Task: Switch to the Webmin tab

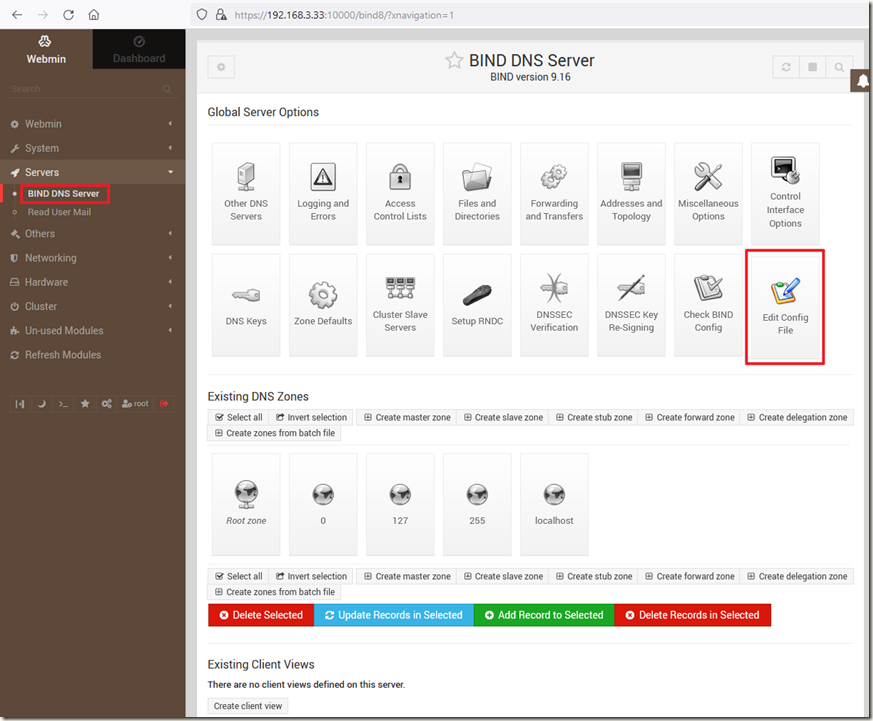Action: [x=46, y=50]
